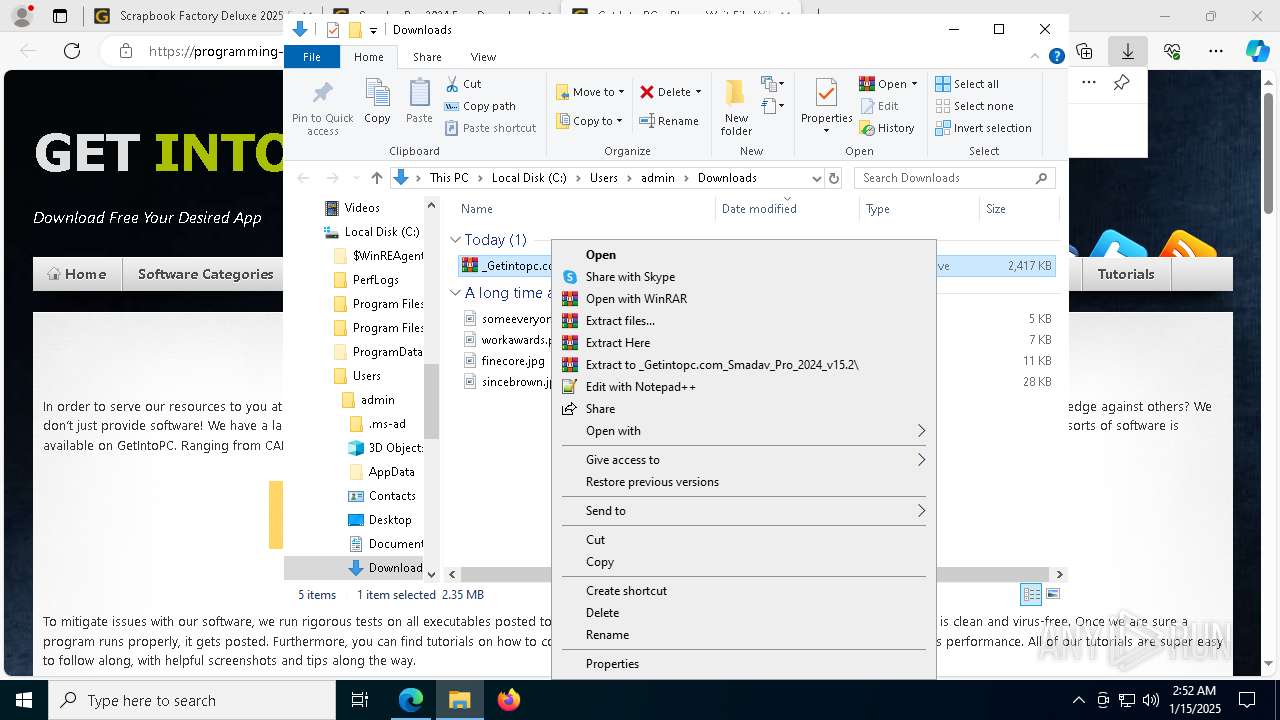The image size is (1280, 720).
Task: Open address bar history dropdown
Action: pyautogui.click(x=816, y=178)
